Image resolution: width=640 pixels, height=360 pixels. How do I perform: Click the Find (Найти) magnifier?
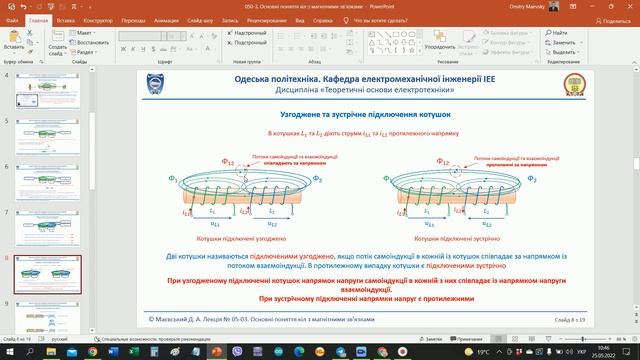point(549,33)
